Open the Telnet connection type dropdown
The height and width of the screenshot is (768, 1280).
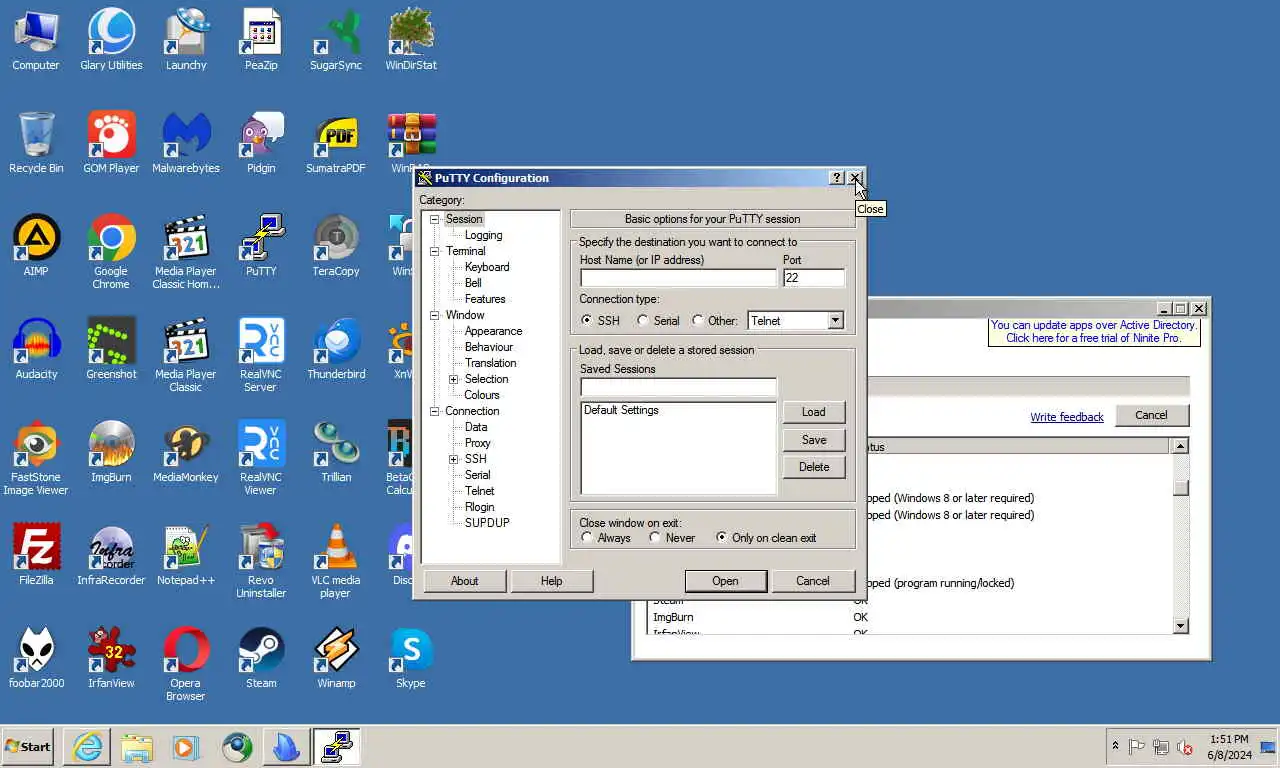click(836, 321)
